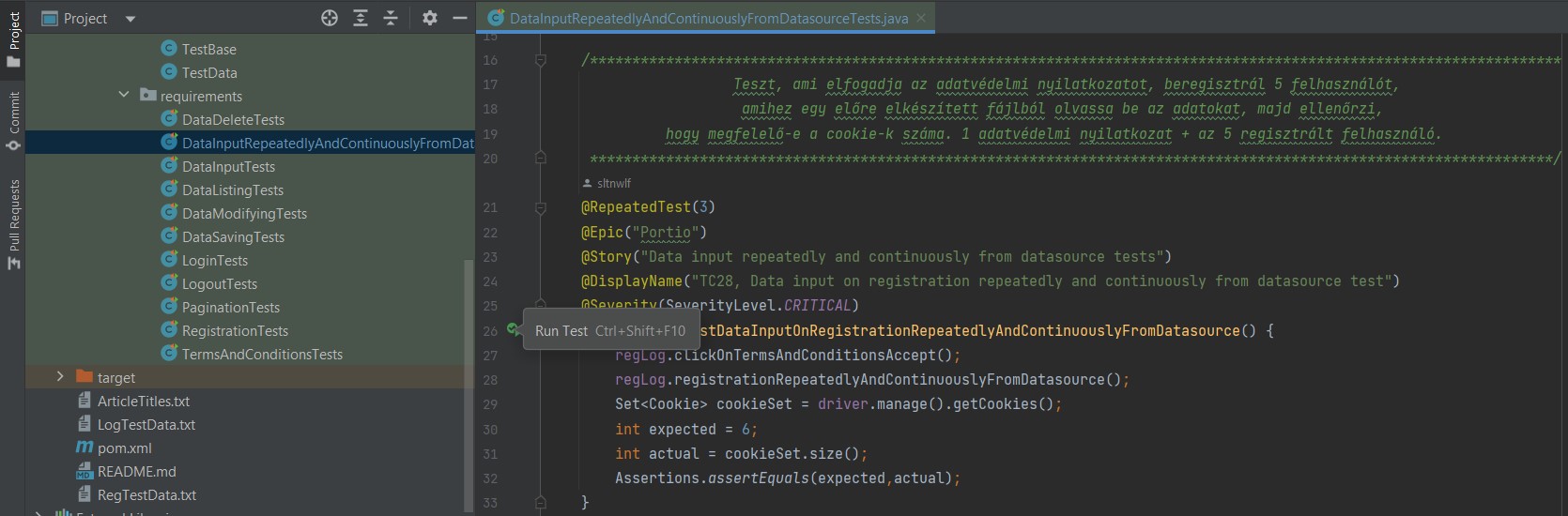
Task: Click the Run Test gutter icon on line 26
Action: point(513,329)
